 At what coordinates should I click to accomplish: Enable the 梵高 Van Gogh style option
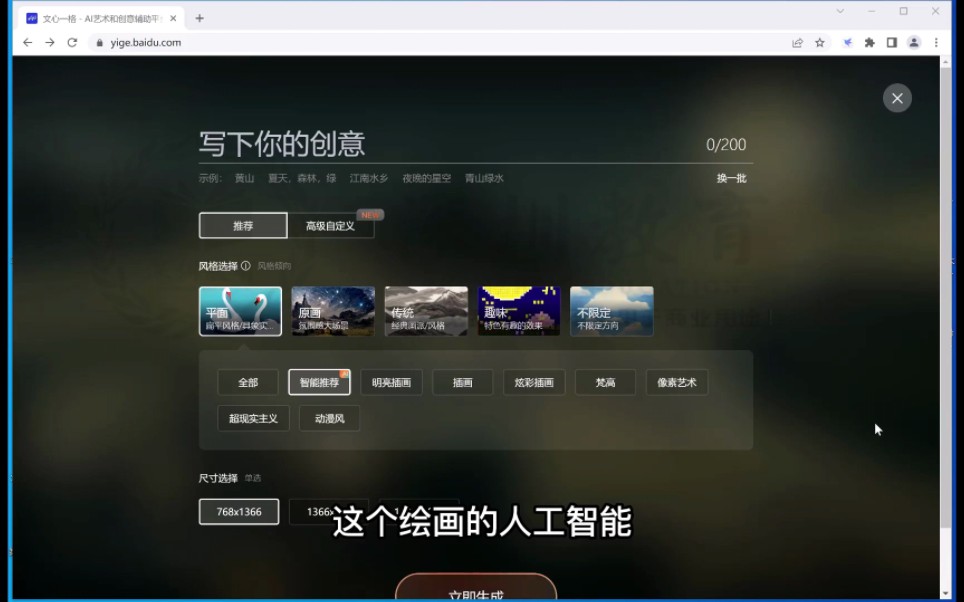pyautogui.click(x=605, y=382)
